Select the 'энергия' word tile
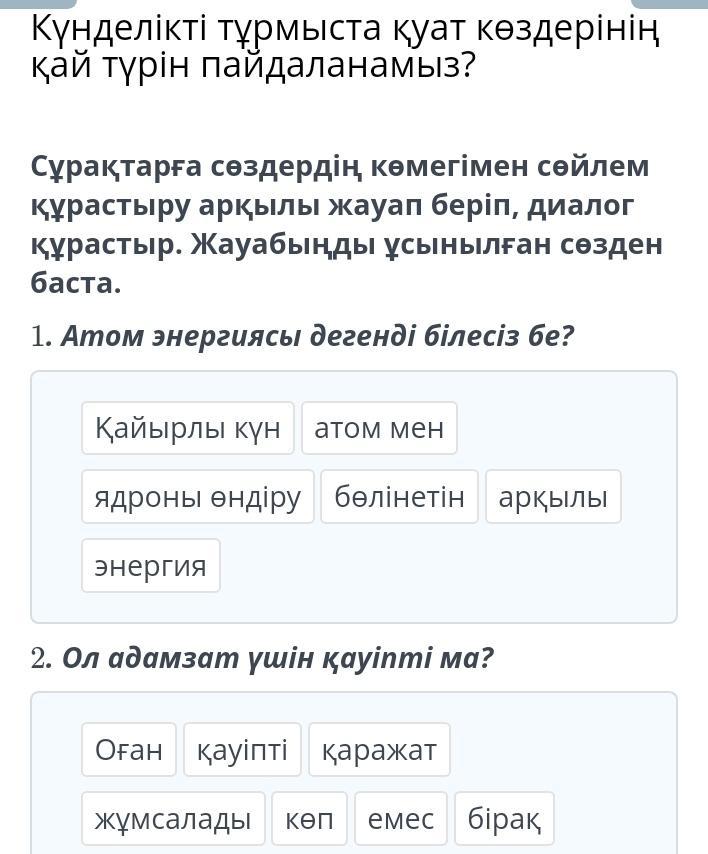708x854 pixels. (151, 565)
